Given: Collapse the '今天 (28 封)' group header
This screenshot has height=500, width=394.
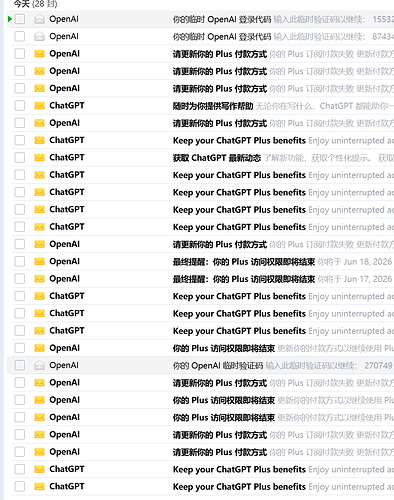Looking at the screenshot, I should click(35, 4).
